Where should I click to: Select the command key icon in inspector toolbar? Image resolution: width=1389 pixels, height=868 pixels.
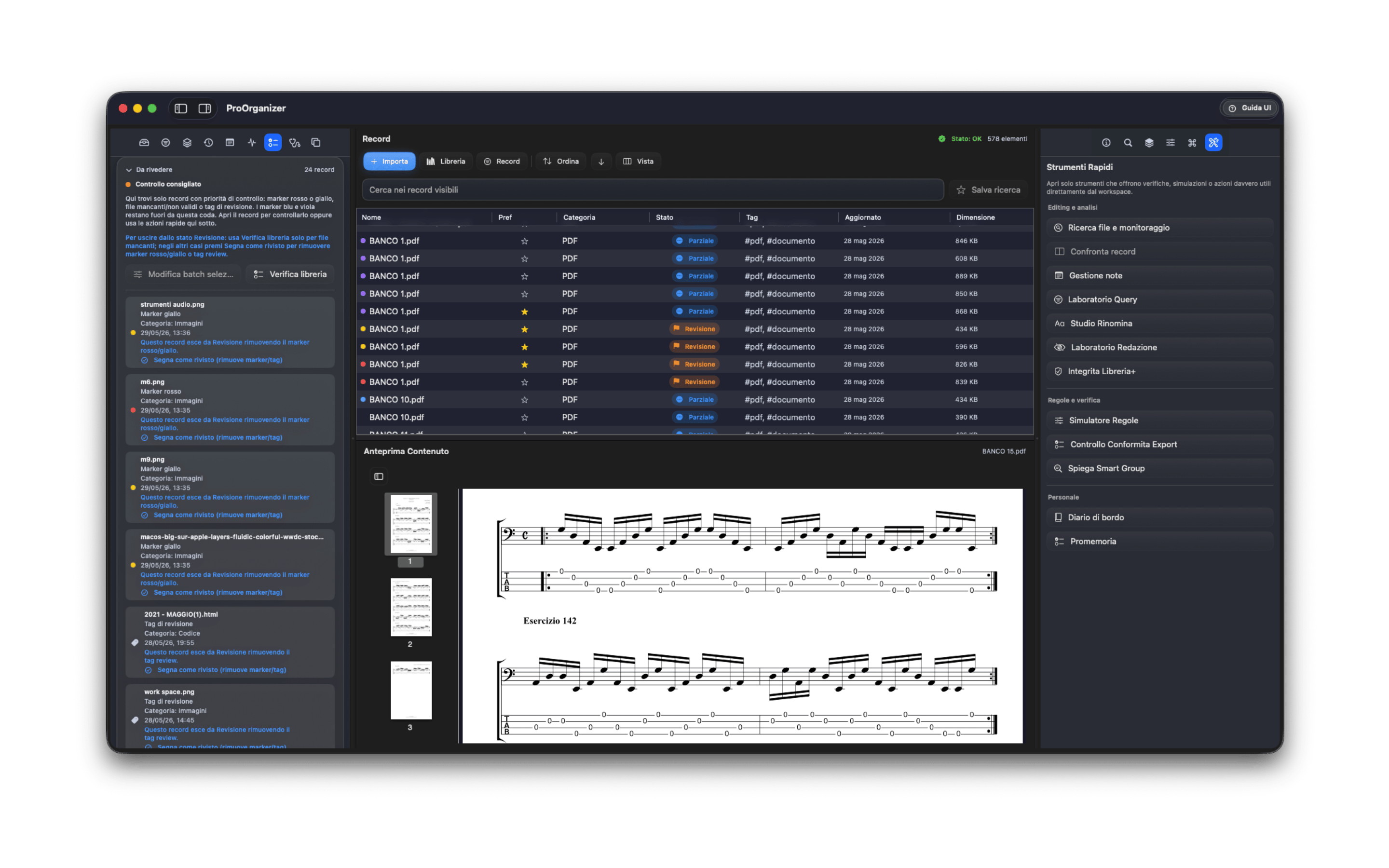pos(1192,142)
